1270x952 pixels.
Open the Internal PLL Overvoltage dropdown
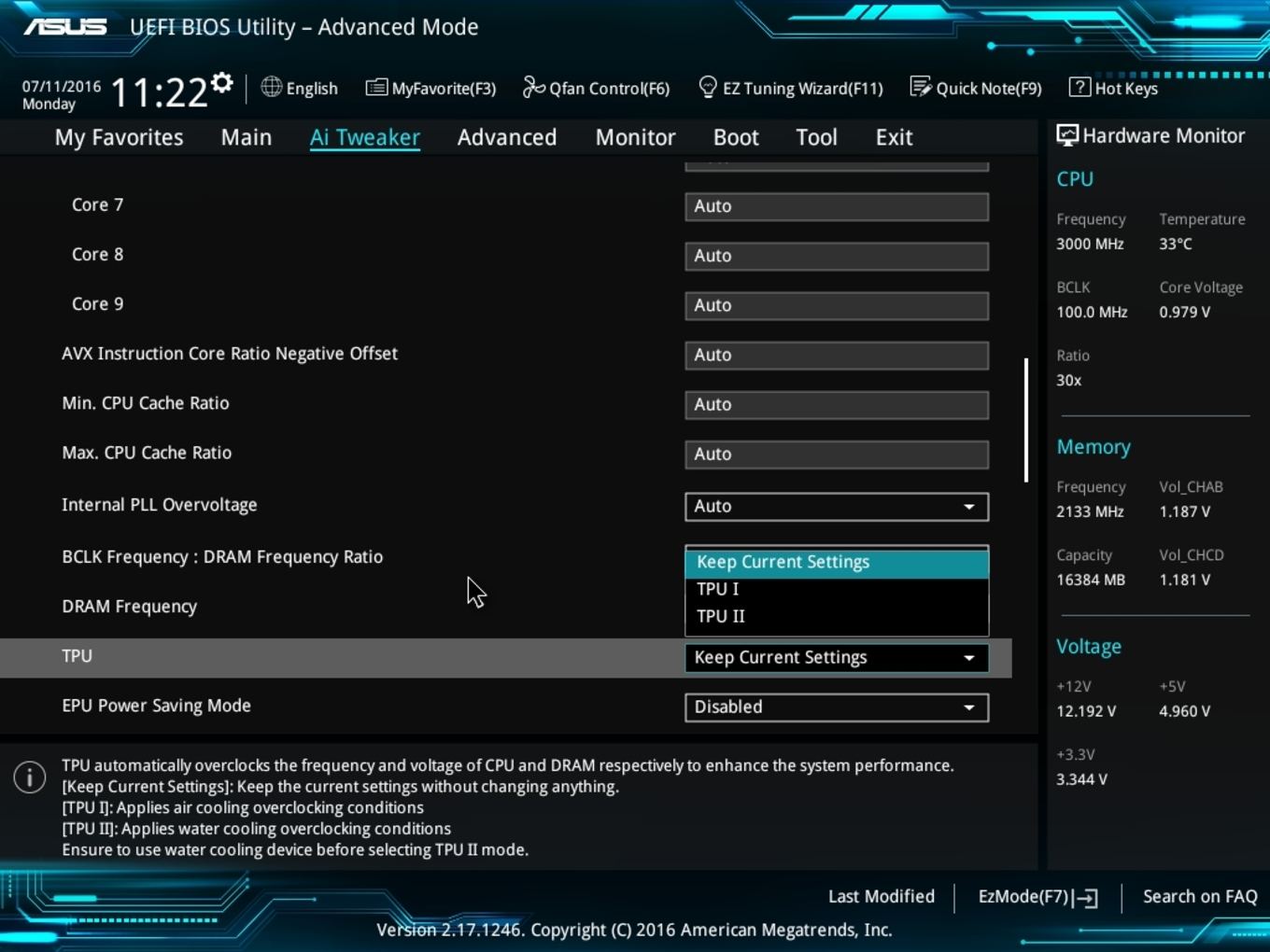[969, 507]
